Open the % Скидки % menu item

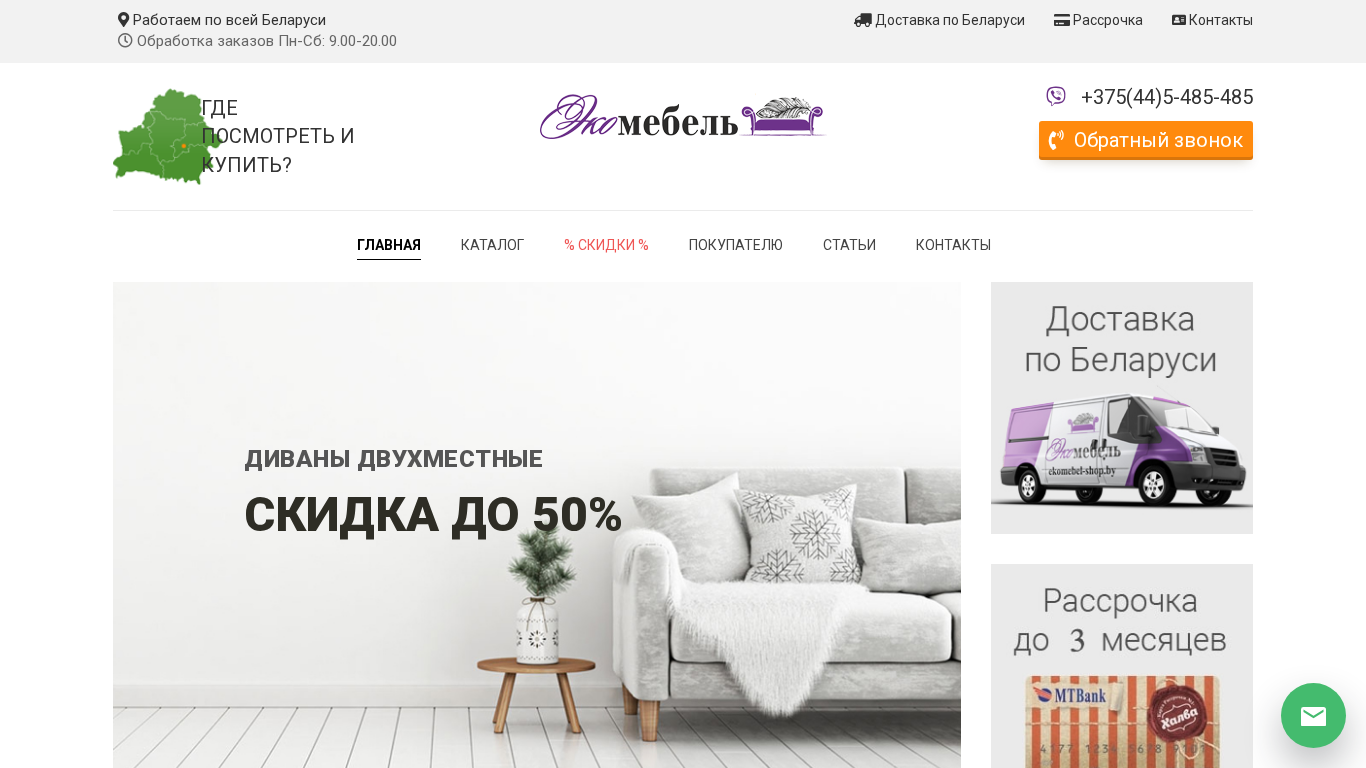(606, 245)
